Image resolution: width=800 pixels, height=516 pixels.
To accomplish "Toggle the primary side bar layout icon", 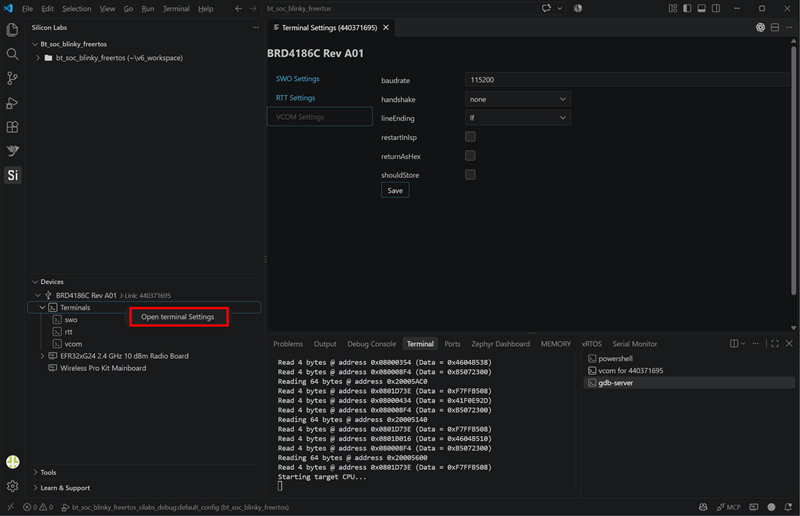I will pos(687,8).
